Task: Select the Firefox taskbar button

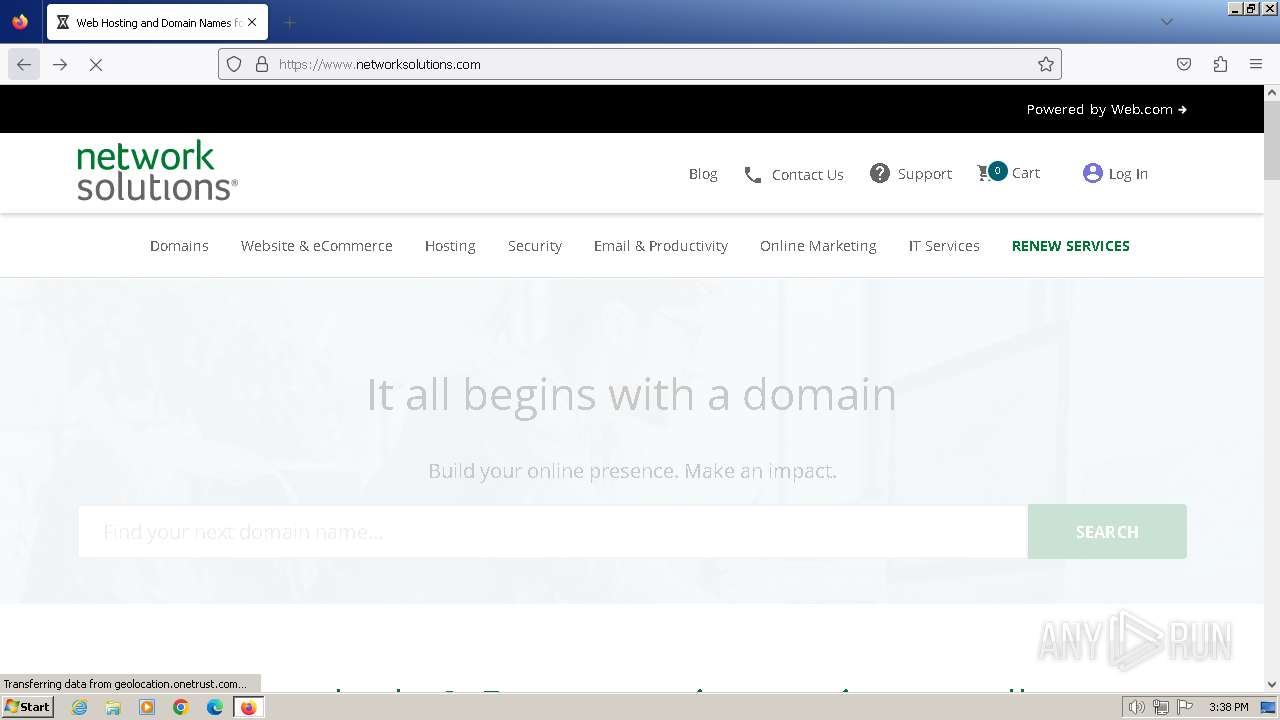Action: (249, 707)
